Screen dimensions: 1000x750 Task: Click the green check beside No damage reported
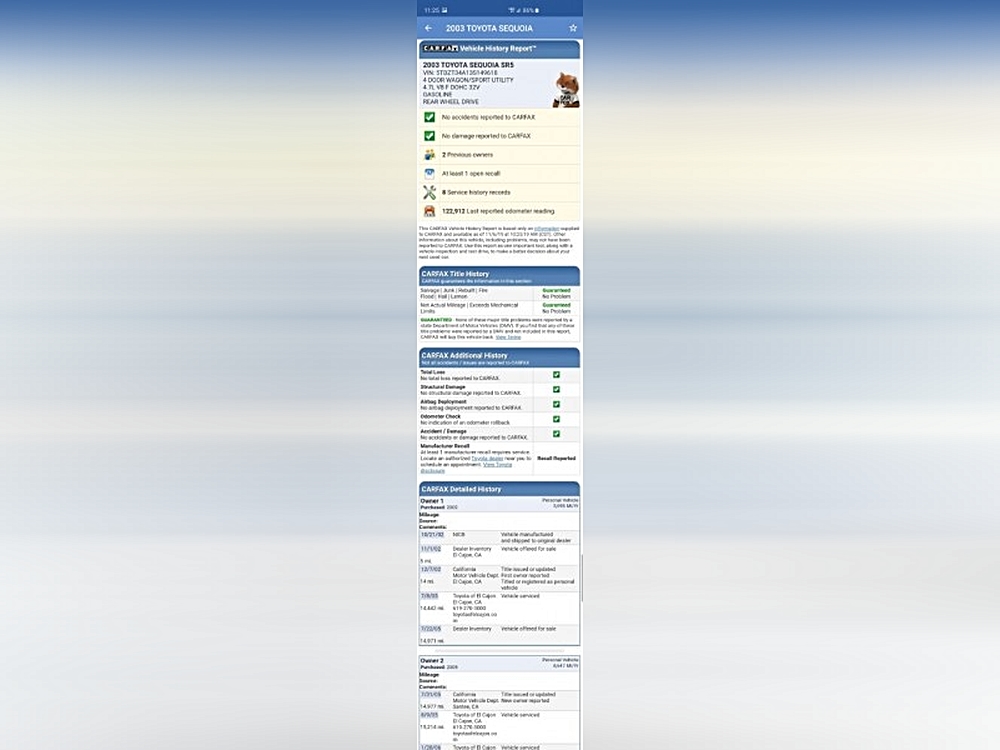[429, 136]
